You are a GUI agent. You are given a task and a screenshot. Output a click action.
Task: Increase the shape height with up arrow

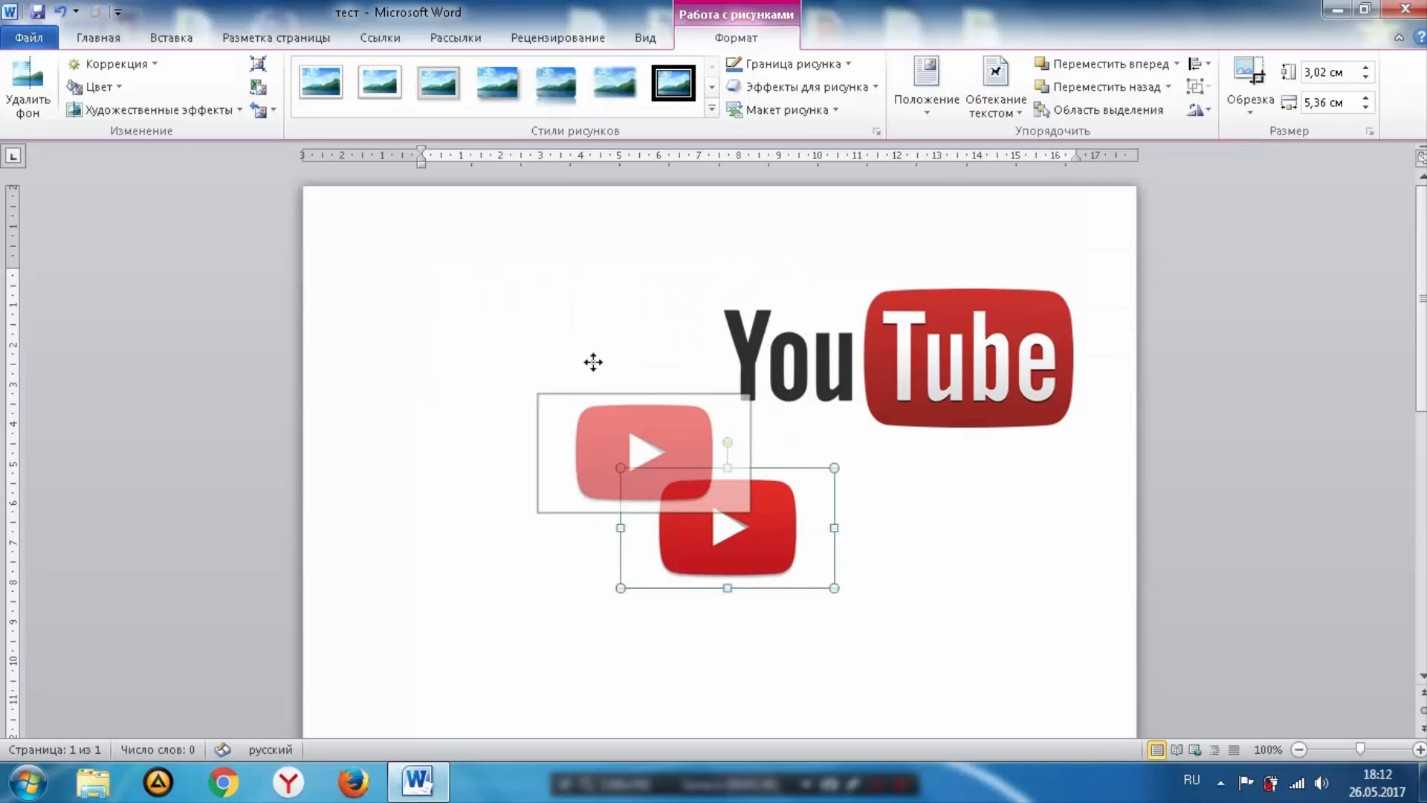pyautogui.click(x=1366, y=68)
